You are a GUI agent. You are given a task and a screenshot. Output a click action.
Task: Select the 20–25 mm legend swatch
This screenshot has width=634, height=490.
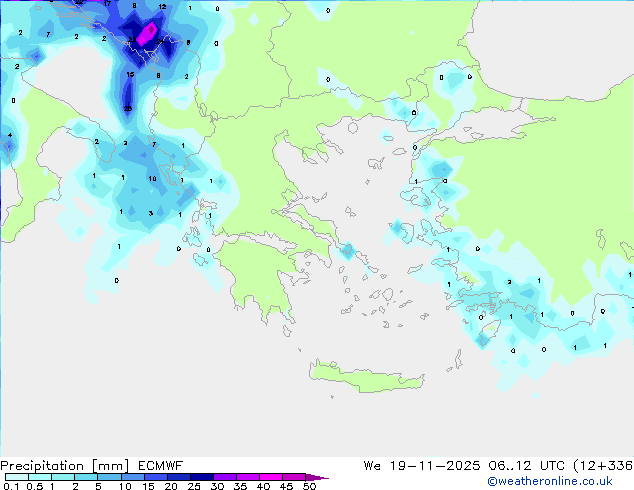tap(178, 477)
